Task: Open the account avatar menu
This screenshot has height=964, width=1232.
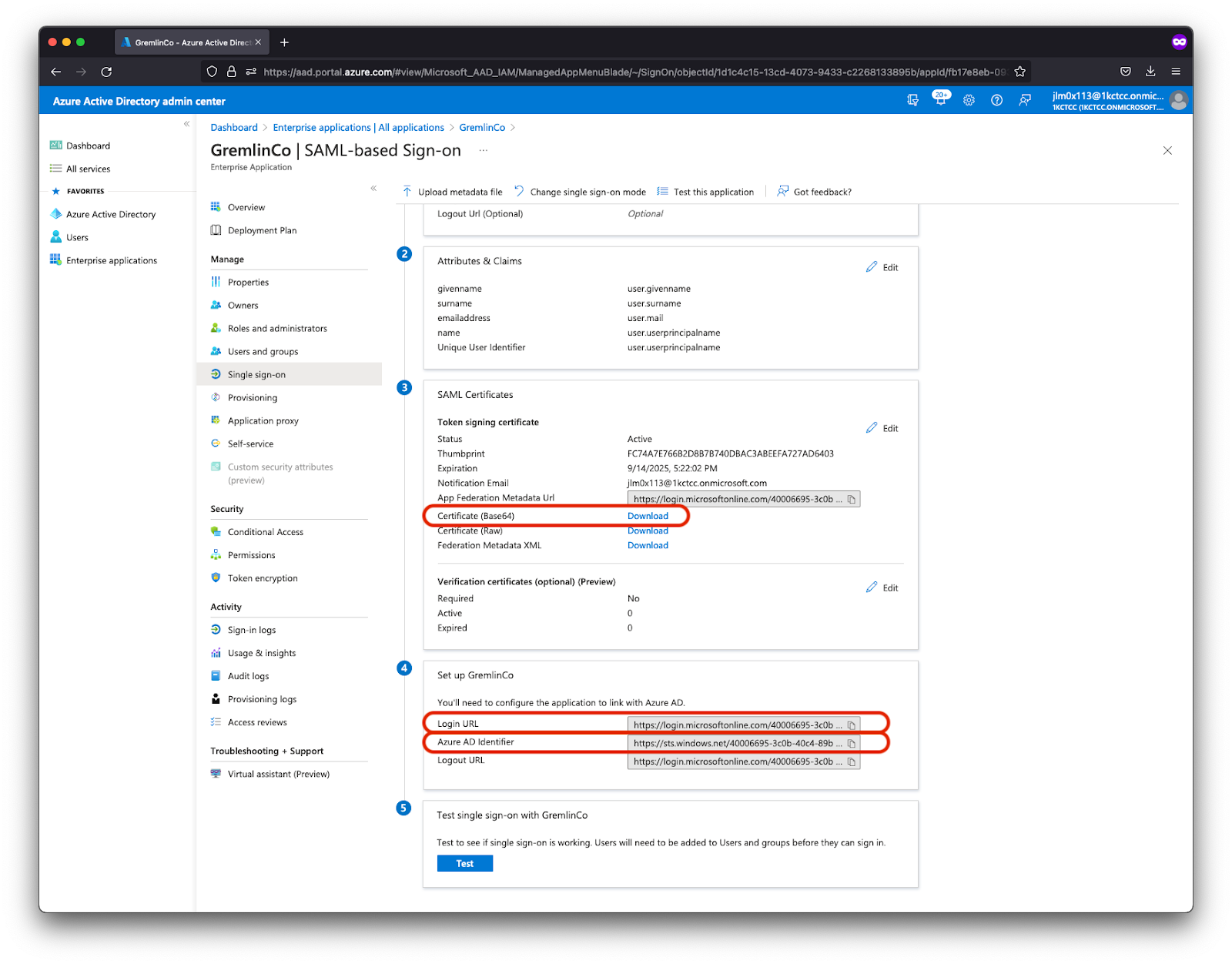Action: tap(1178, 100)
